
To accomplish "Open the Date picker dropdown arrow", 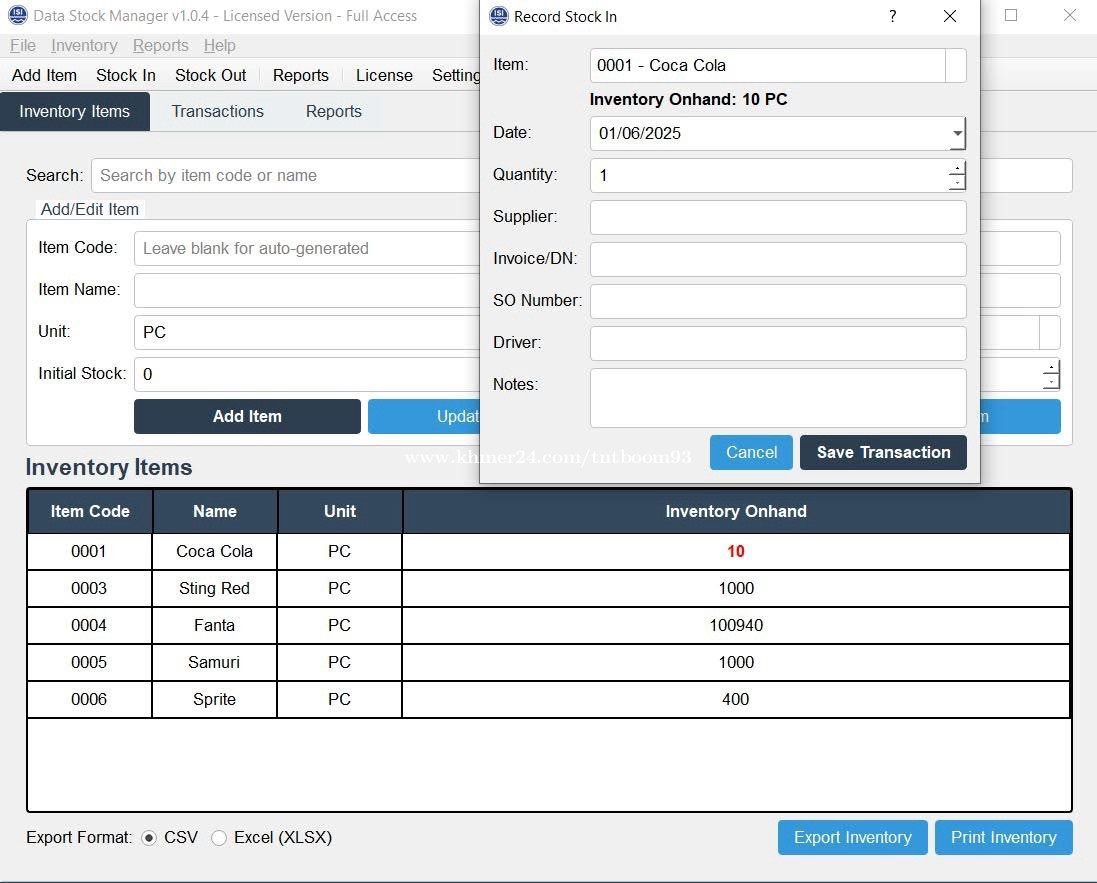I will pyautogui.click(x=957, y=133).
